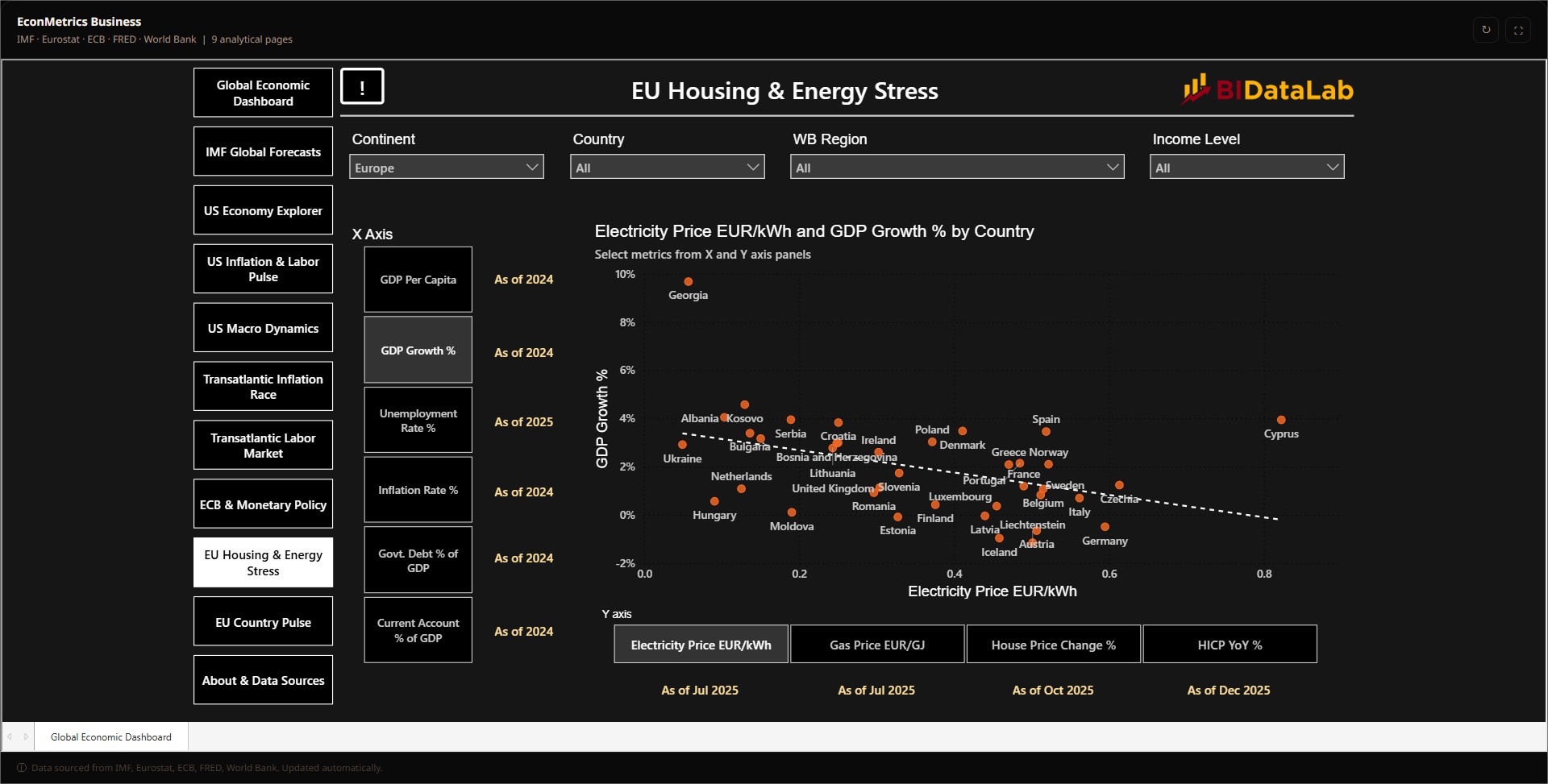Viewport: 1548px width, 784px height.
Task: Open EU Country Pulse page
Action: pyautogui.click(x=263, y=622)
